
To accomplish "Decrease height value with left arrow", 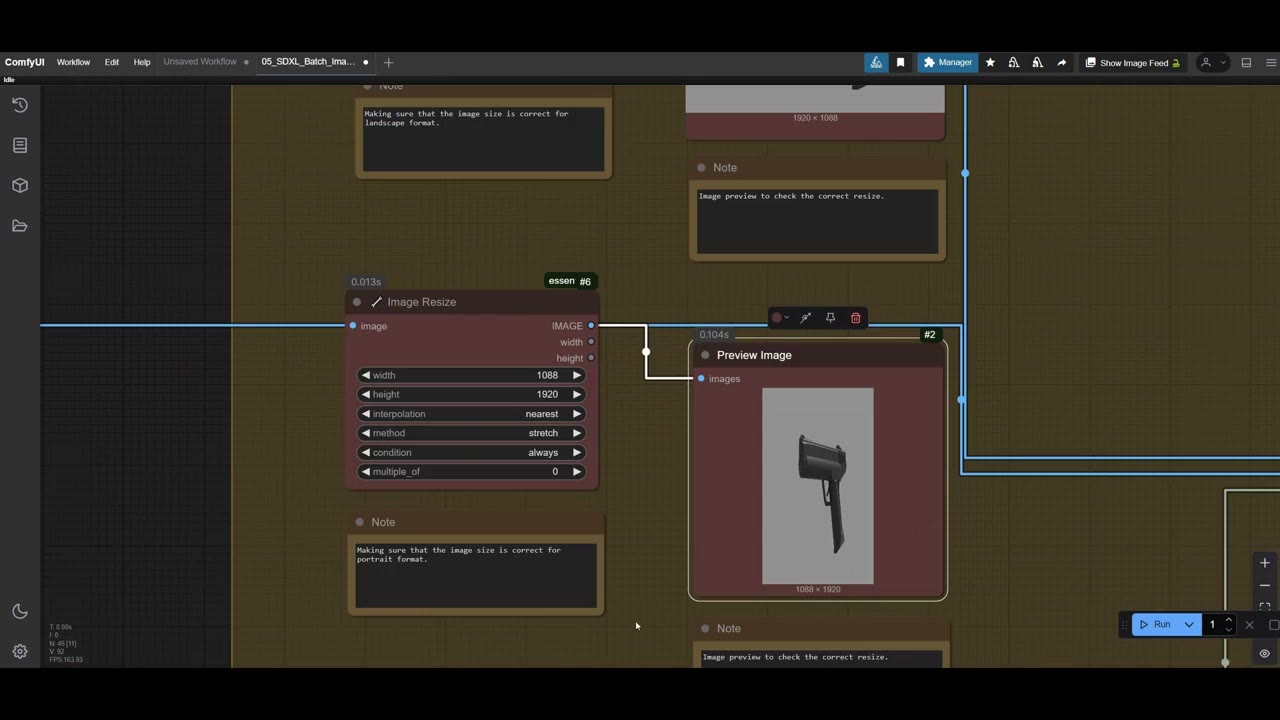I will coord(365,394).
